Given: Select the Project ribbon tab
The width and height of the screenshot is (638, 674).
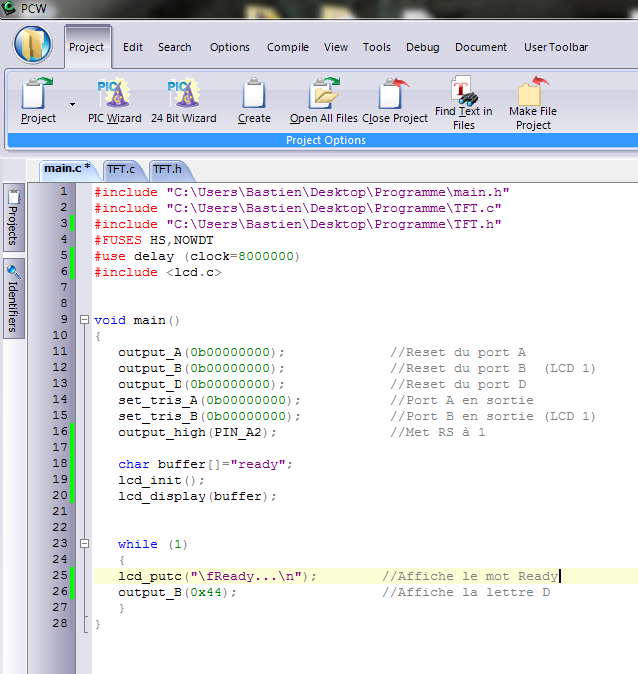Looking at the screenshot, I should click(88, 47).
